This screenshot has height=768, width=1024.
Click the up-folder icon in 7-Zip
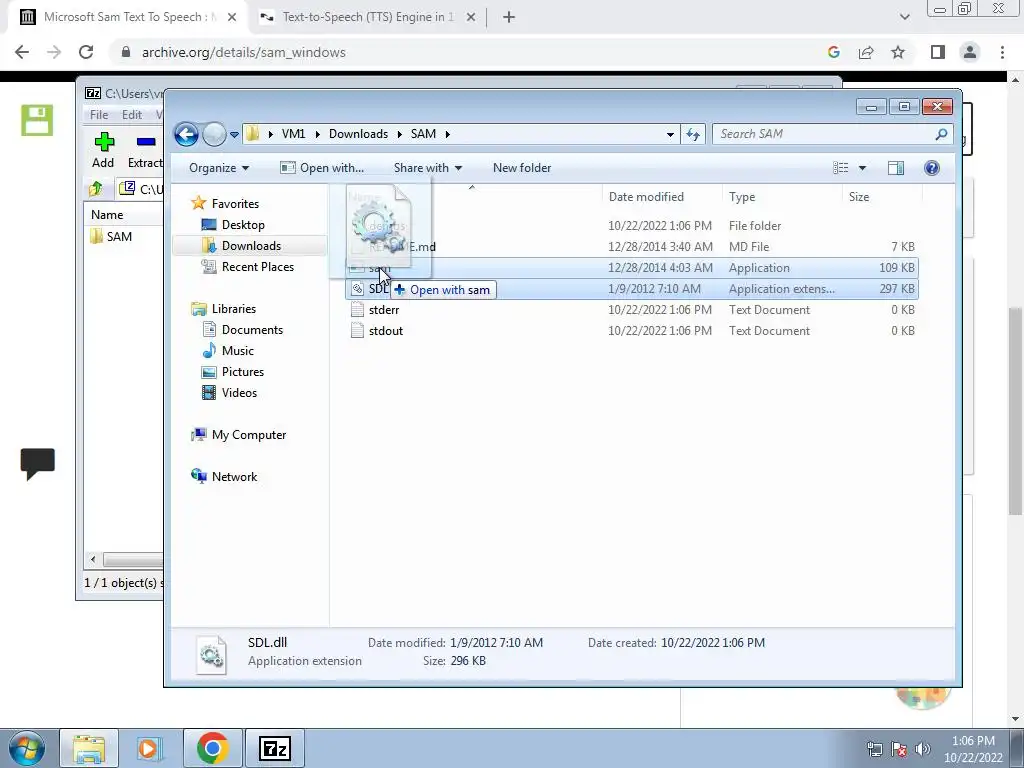click(96, 189)
